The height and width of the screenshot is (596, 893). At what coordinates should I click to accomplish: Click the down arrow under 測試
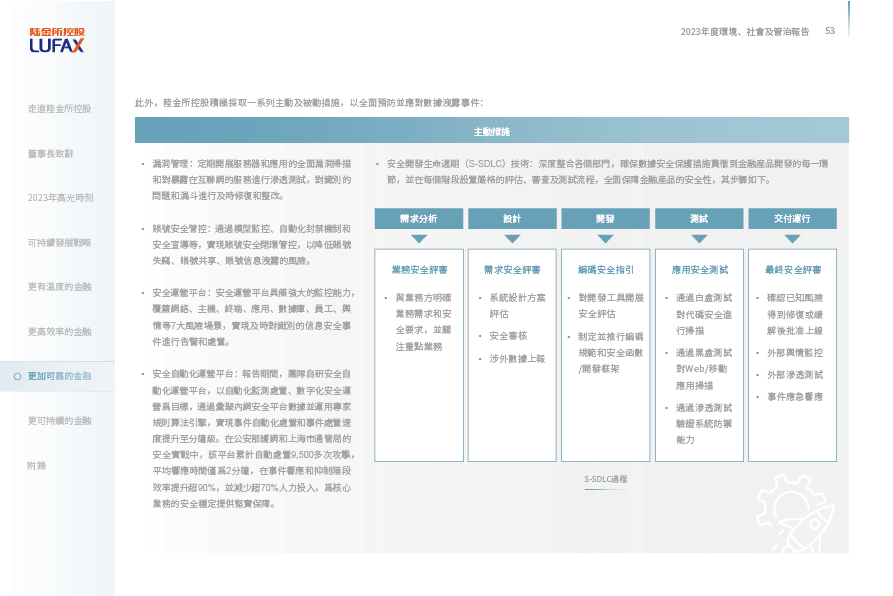coord(699,239)
